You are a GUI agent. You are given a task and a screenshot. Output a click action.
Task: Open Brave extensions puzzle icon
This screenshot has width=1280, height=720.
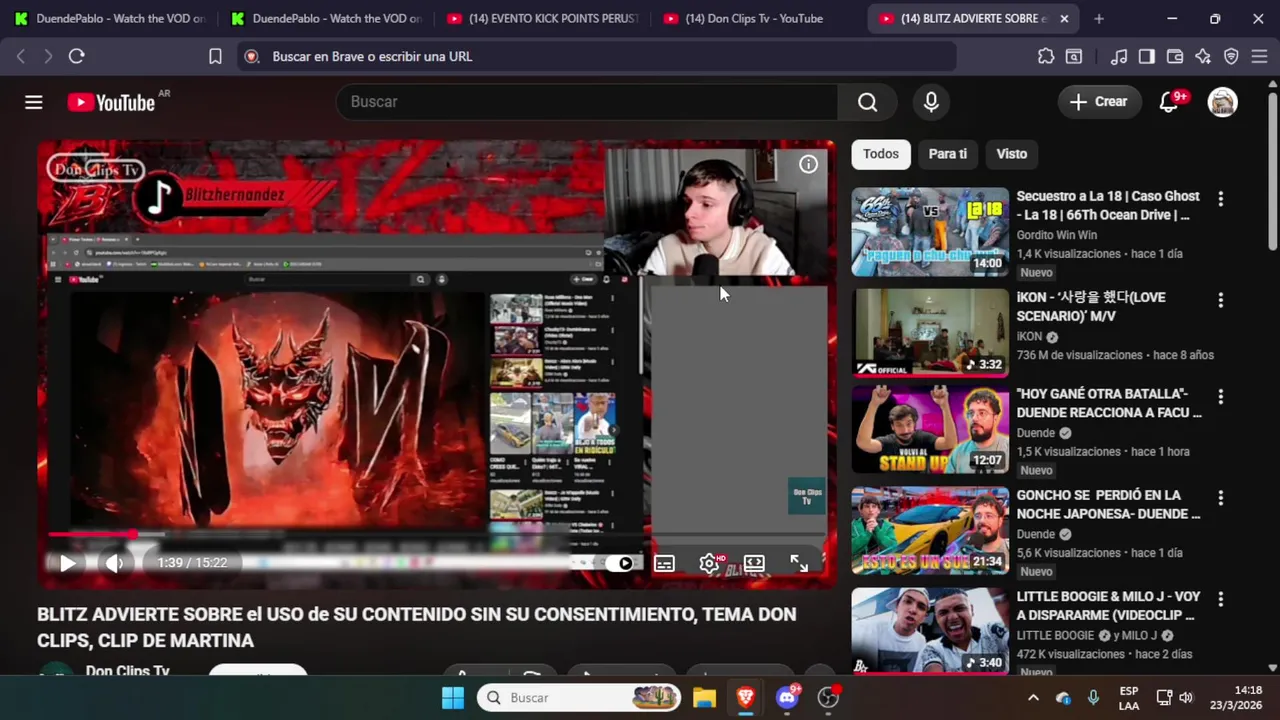[x=1045, y=56]
